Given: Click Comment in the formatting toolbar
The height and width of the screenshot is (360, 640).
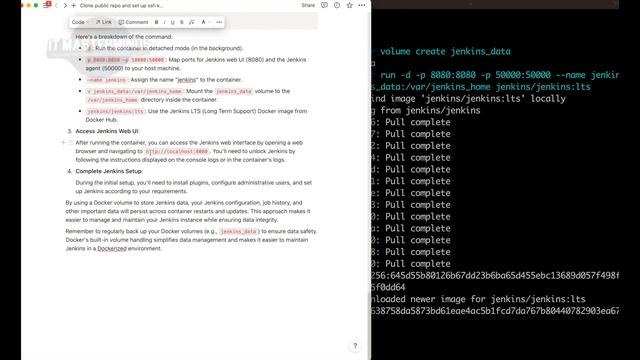Looking at the screenshot, I should (133, 22).
